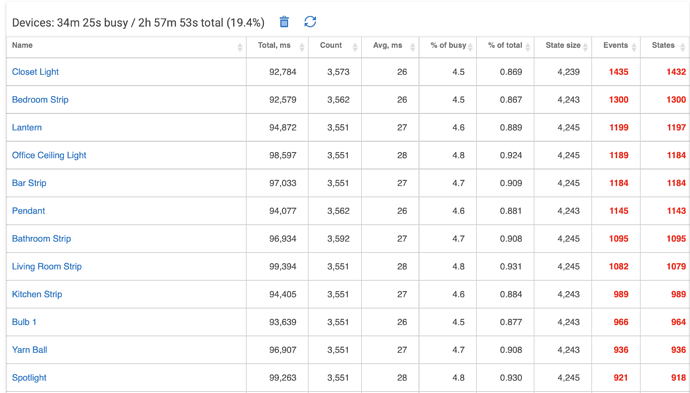Sort by States column arrows

(683, 47)
